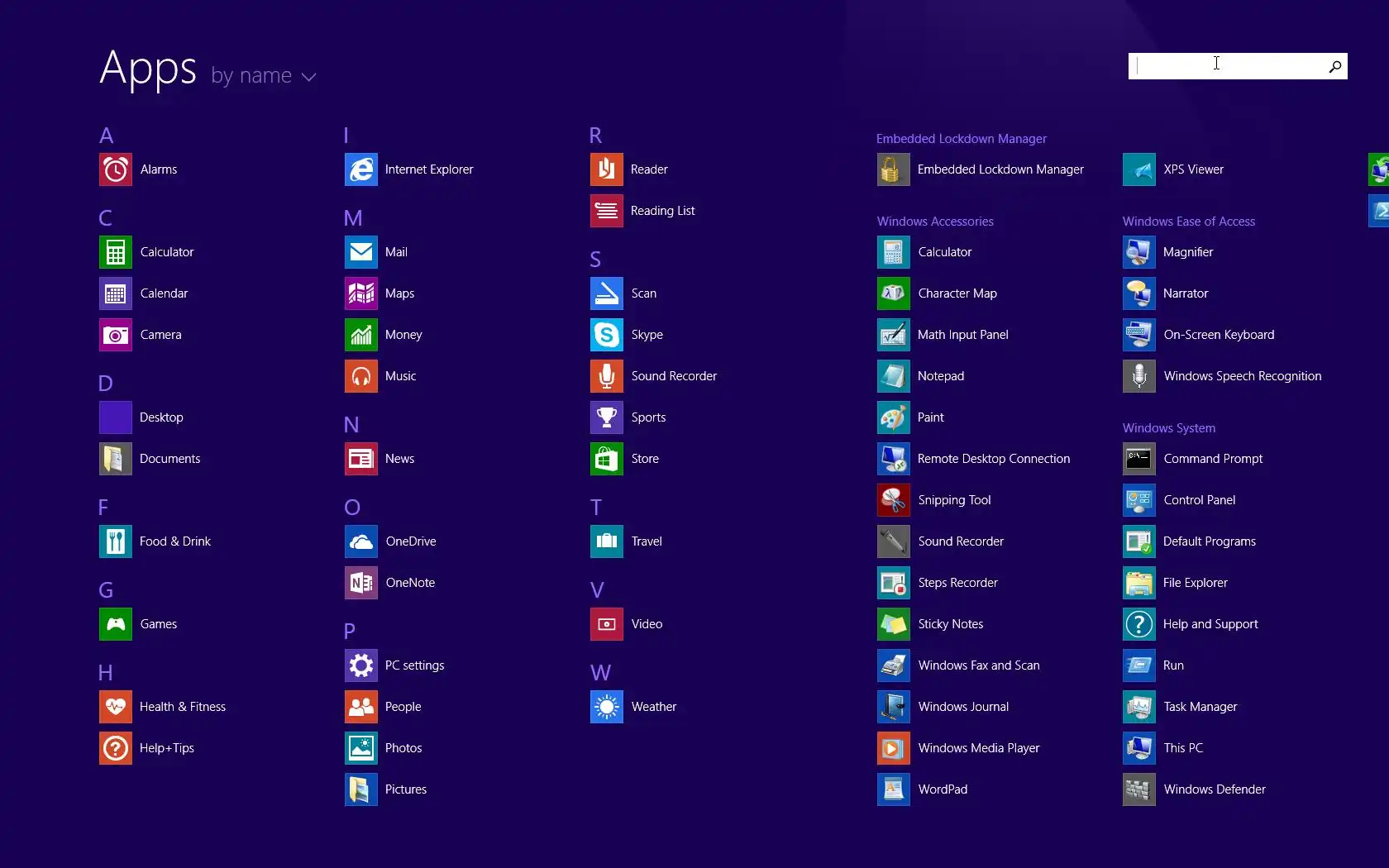Open the OneNote app icon
1389x868 pixels.
361,583
